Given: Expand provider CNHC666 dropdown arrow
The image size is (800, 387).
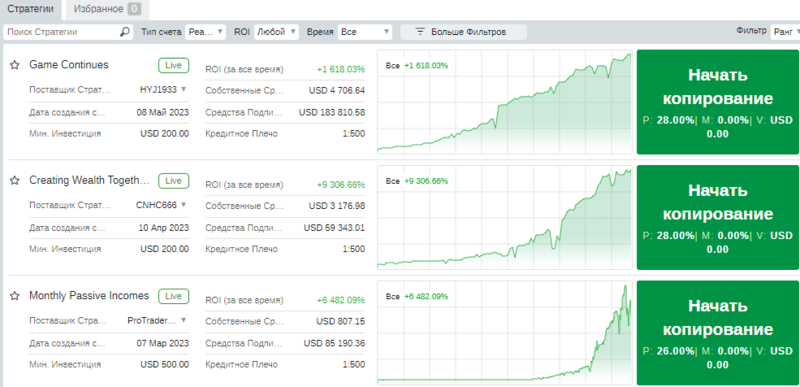Looking at the screenshot, I should click(x=184, y=204).
